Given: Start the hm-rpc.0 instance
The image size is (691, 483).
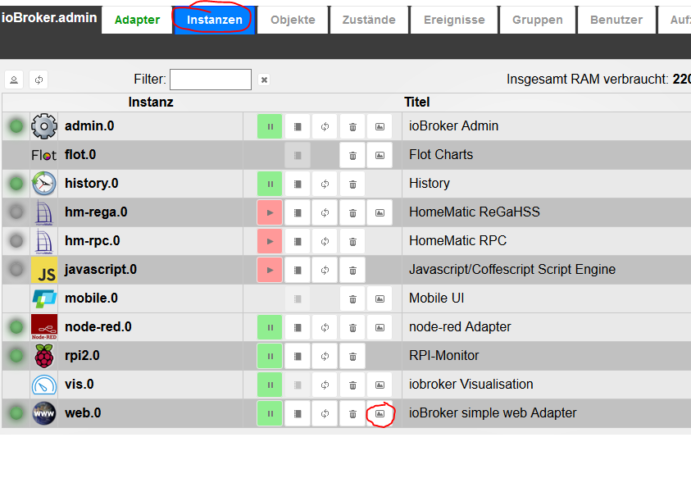Looking at the screenshot, I should (x=270, y=242).
